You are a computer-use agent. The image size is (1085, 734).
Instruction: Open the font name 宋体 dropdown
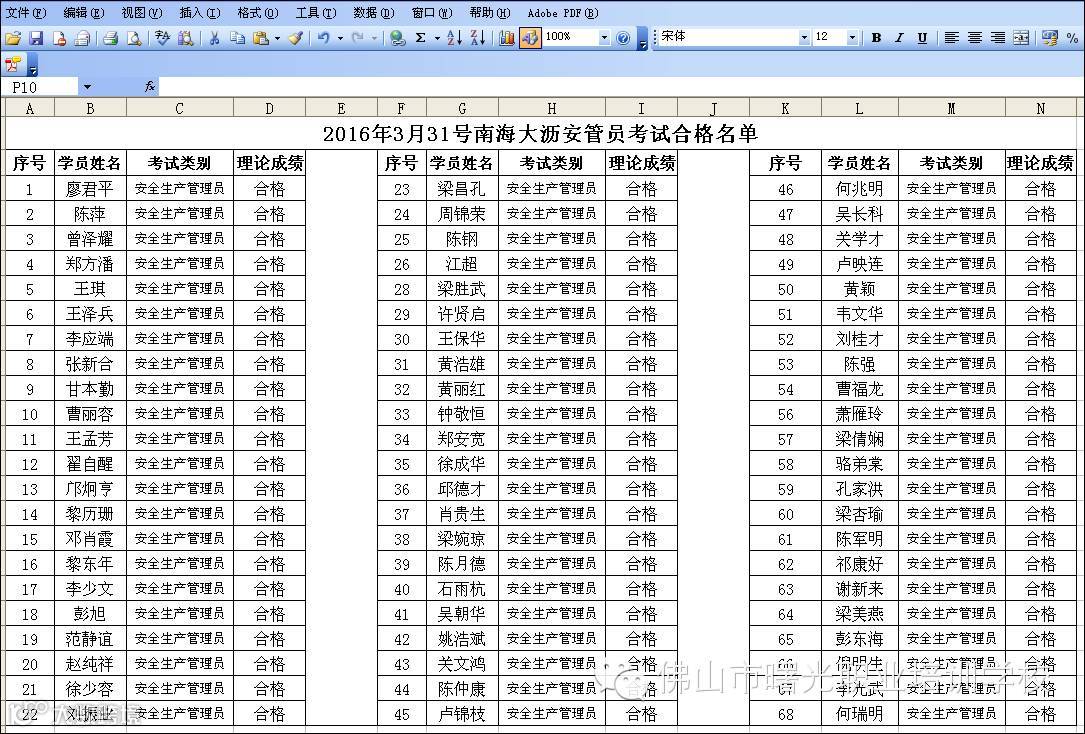coord(804,38)
